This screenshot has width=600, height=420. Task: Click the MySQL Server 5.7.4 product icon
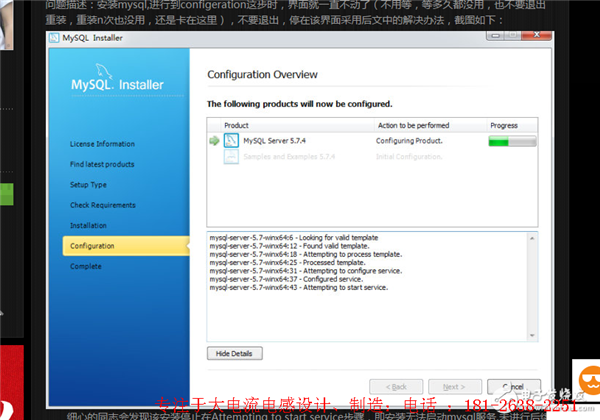tap(231, 140)
